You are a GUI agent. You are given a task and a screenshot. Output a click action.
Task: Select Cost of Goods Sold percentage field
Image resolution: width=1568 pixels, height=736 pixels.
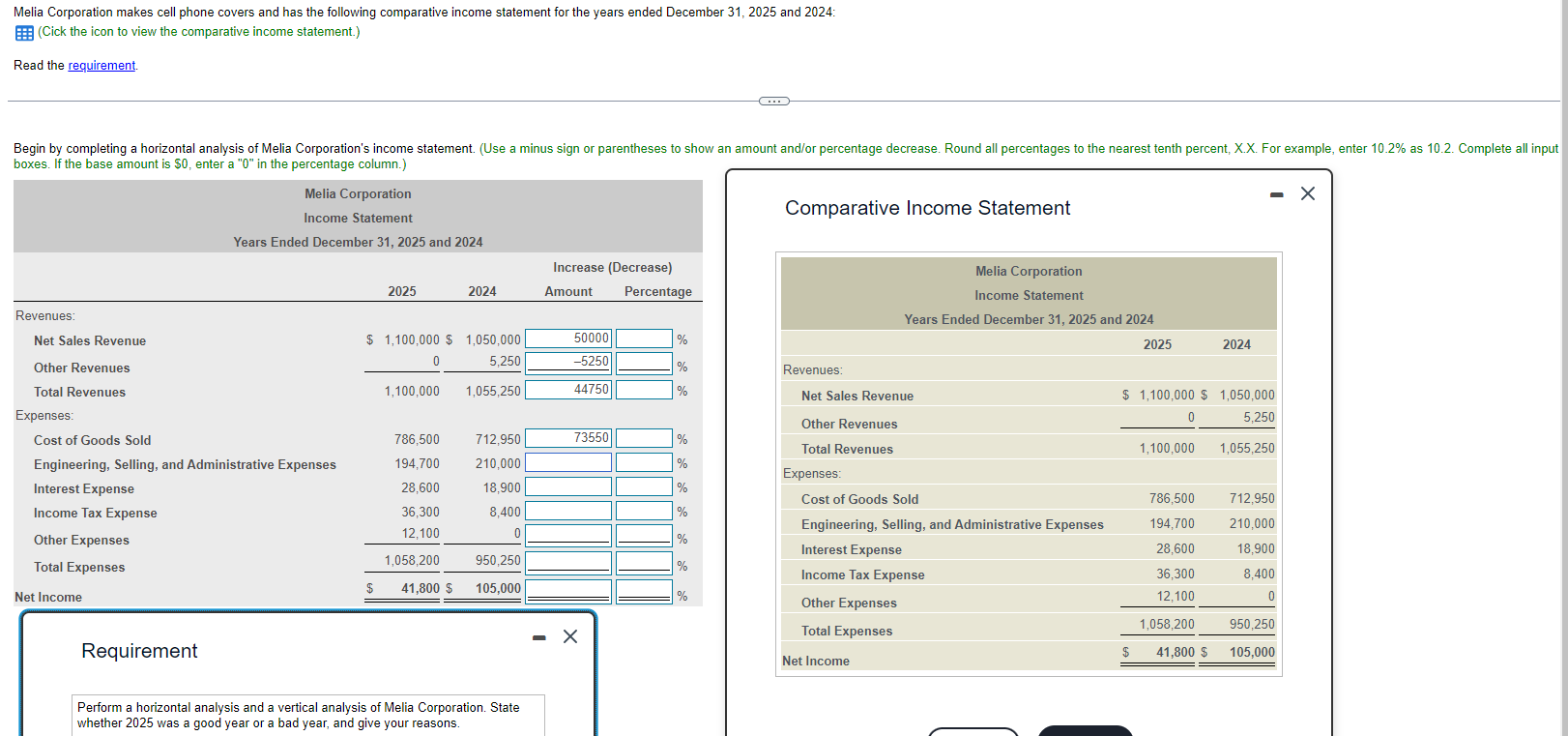coord(644,438)
